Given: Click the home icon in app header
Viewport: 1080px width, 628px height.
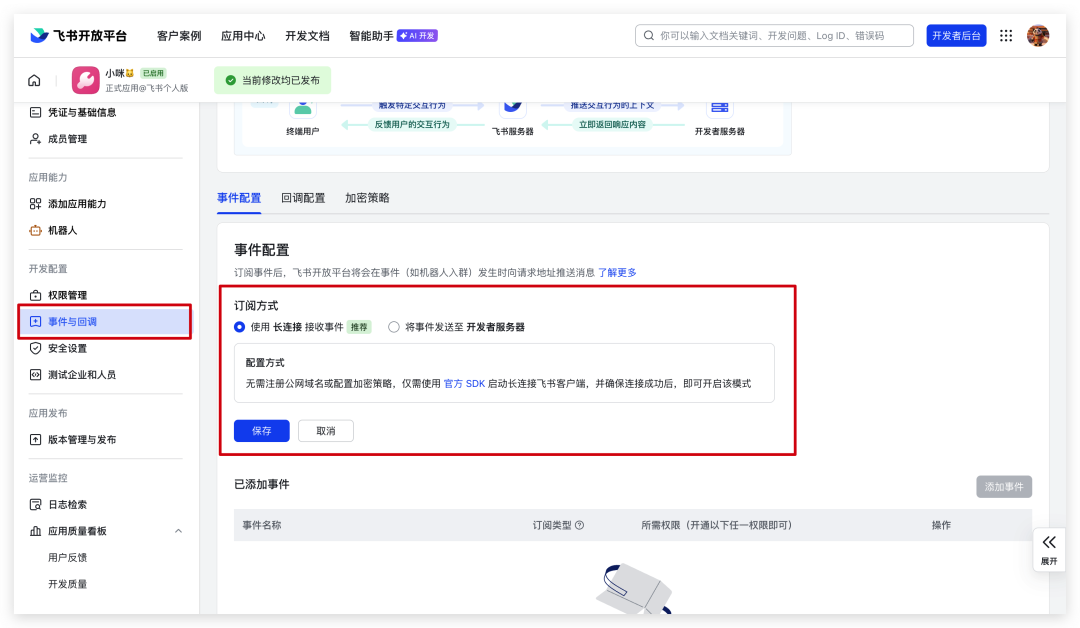Looking at the screenshot, I should [x=35, y=81].
